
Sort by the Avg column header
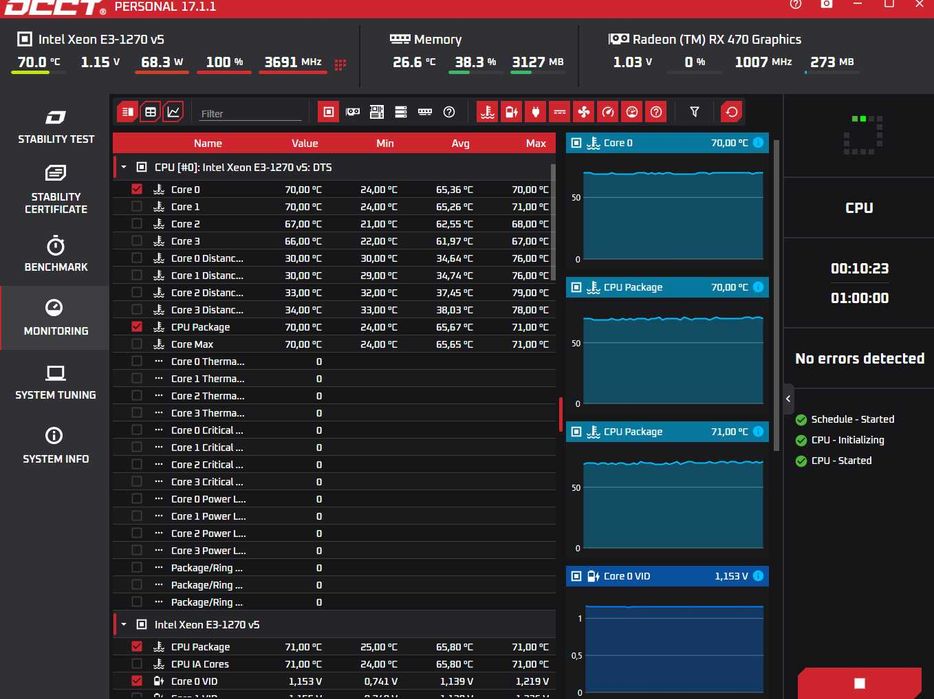tap(460, 143)
